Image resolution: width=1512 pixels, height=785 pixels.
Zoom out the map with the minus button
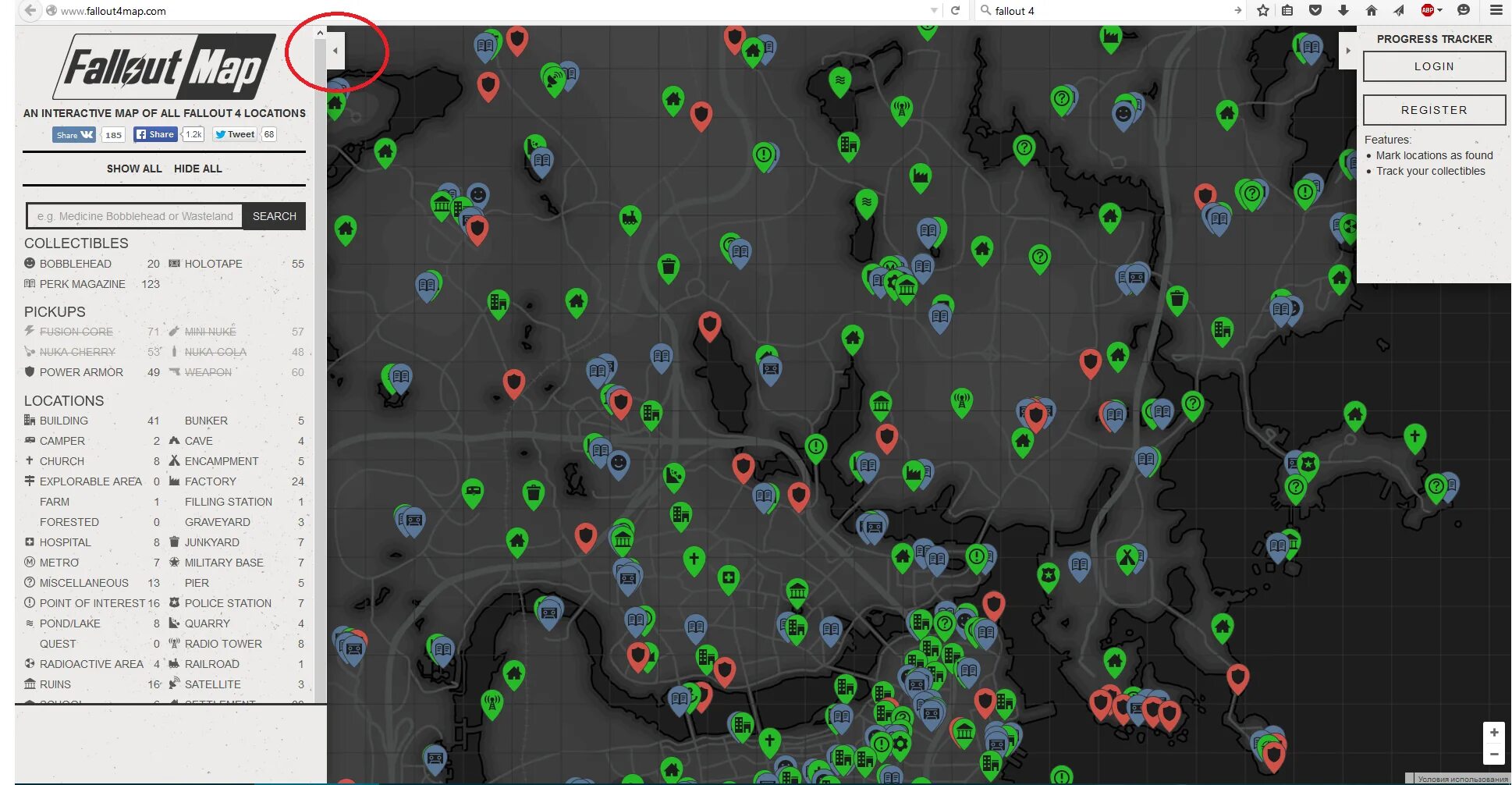pos(1493,754)
